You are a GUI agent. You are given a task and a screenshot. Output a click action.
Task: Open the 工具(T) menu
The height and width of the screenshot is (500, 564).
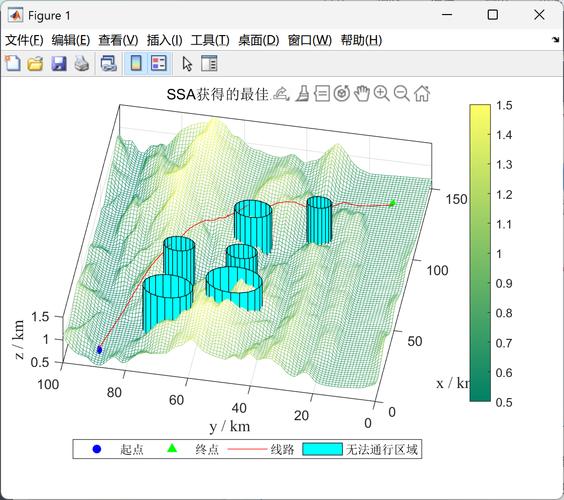210,40
